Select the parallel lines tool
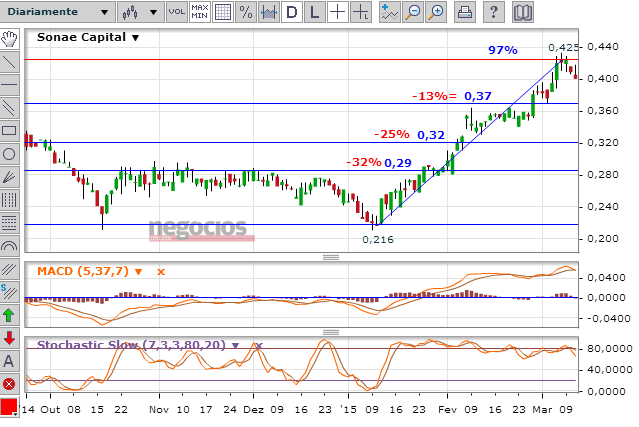Viewport: 639px width, 427px height. (9, 108)
